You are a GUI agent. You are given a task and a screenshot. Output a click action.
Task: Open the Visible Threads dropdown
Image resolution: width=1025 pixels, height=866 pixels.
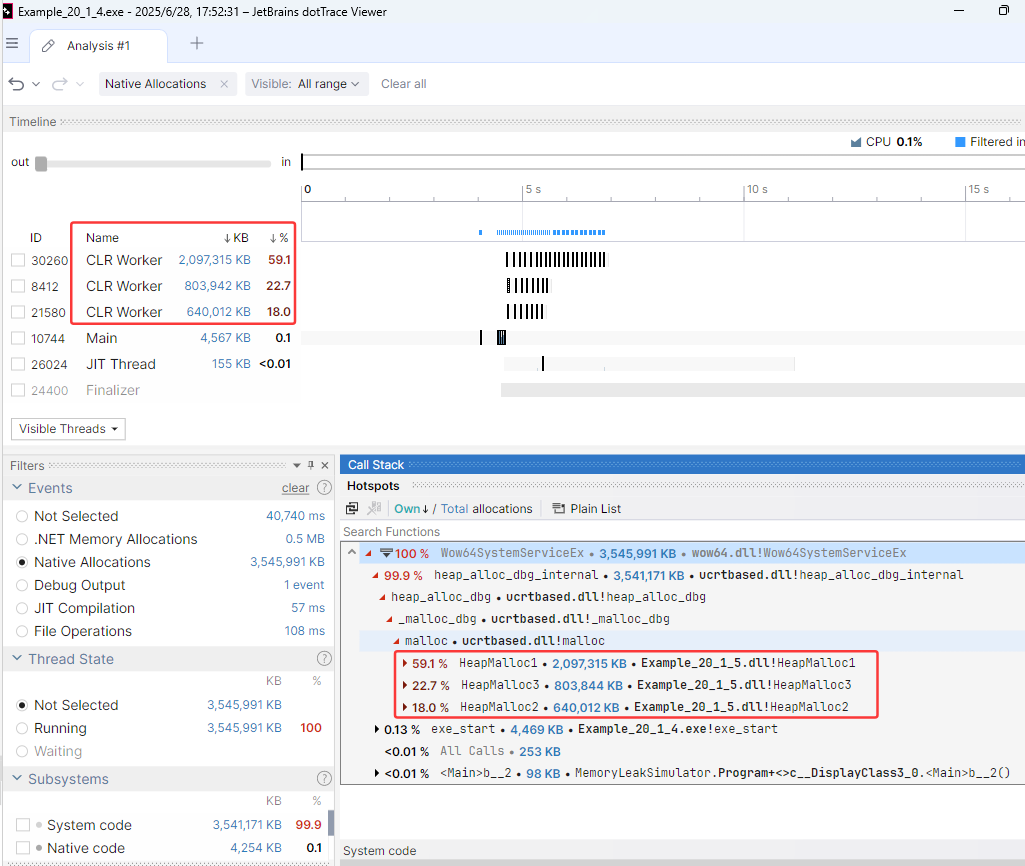point(68,429)
